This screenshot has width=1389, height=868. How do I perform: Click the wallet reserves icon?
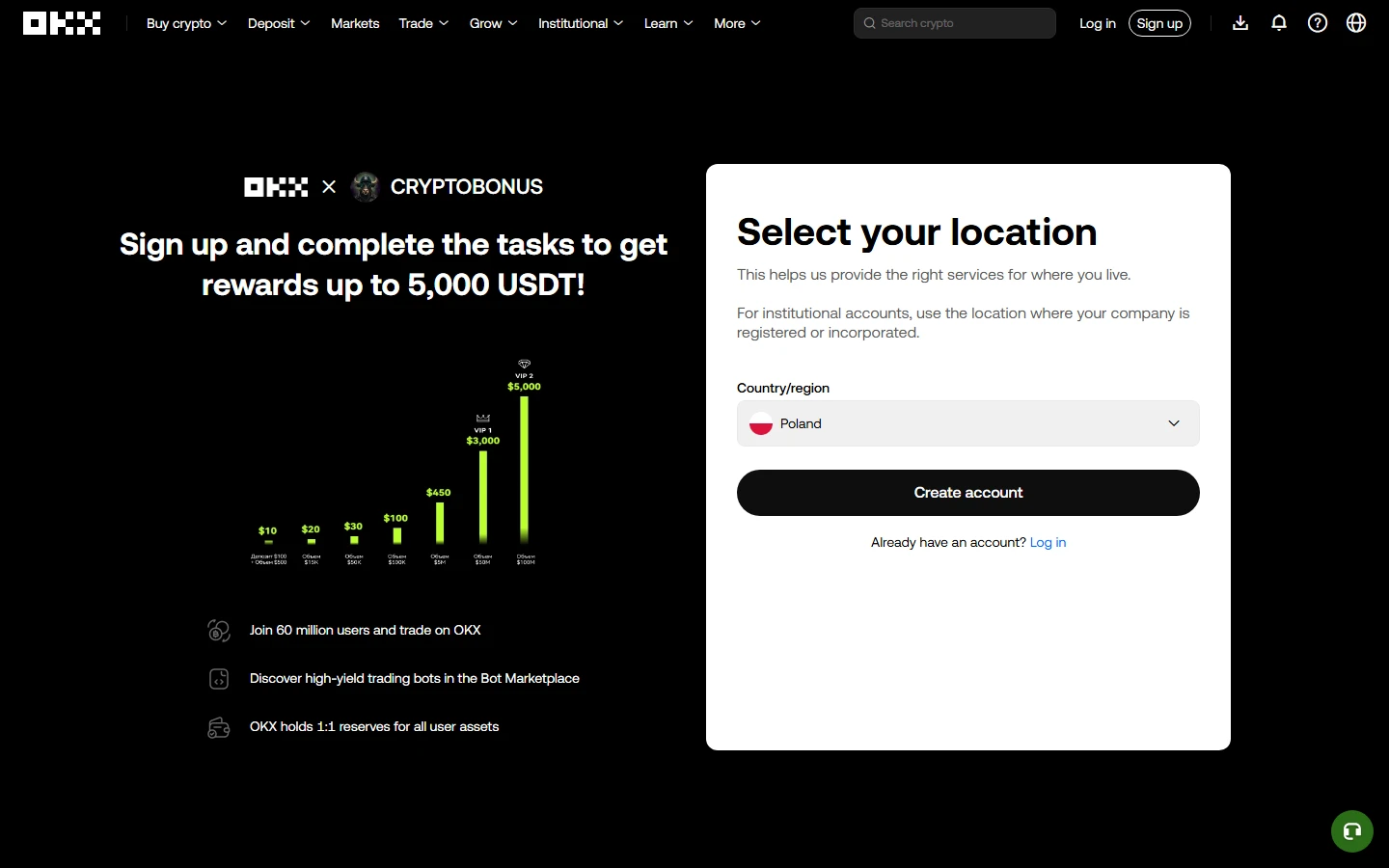pyautogui.click(x=219, y=727)
